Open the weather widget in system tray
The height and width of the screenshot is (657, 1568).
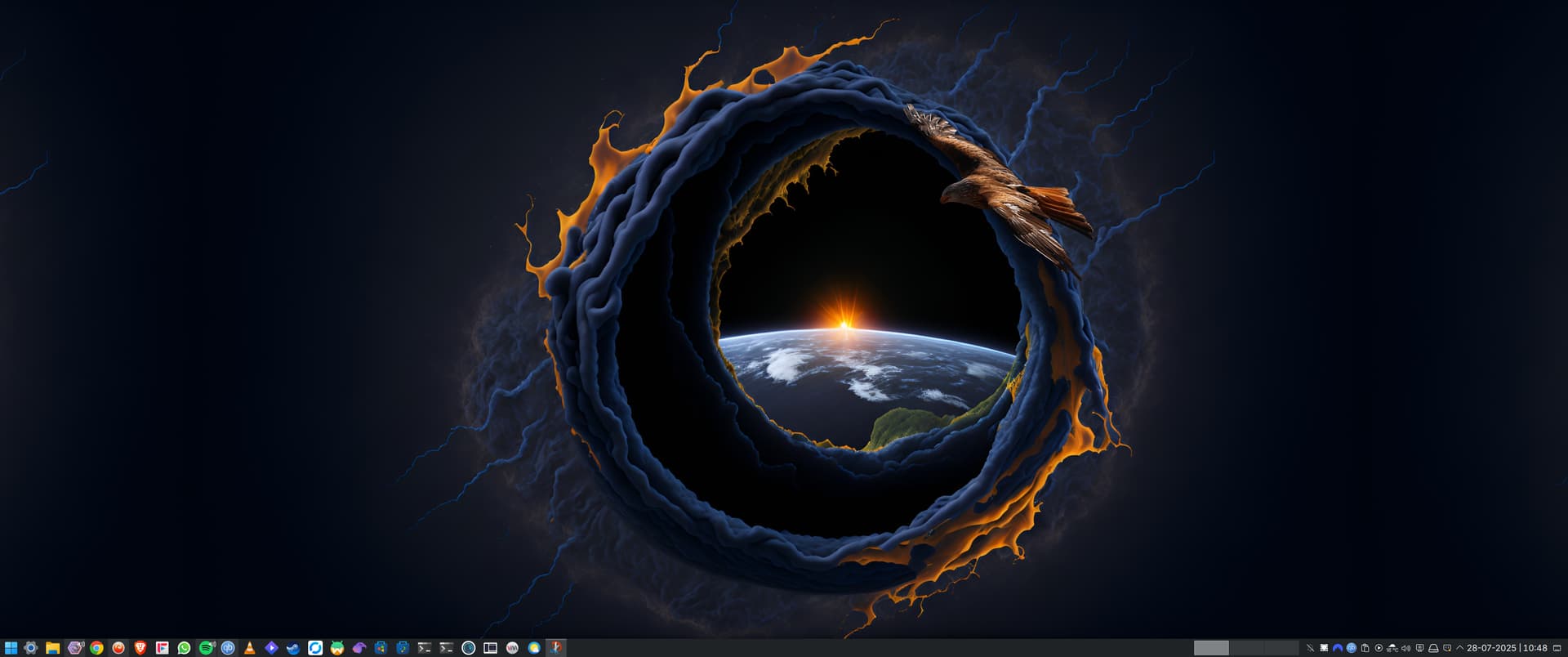click(1392, 648)
